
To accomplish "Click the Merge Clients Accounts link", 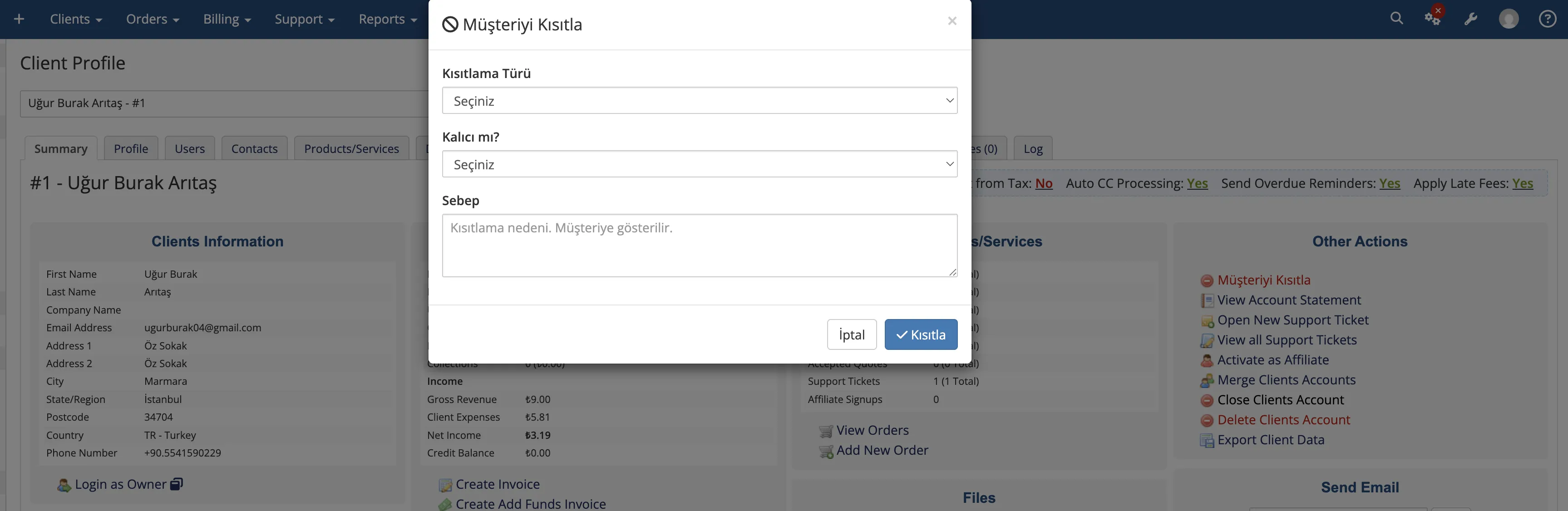I will (x=1286, y=379).
